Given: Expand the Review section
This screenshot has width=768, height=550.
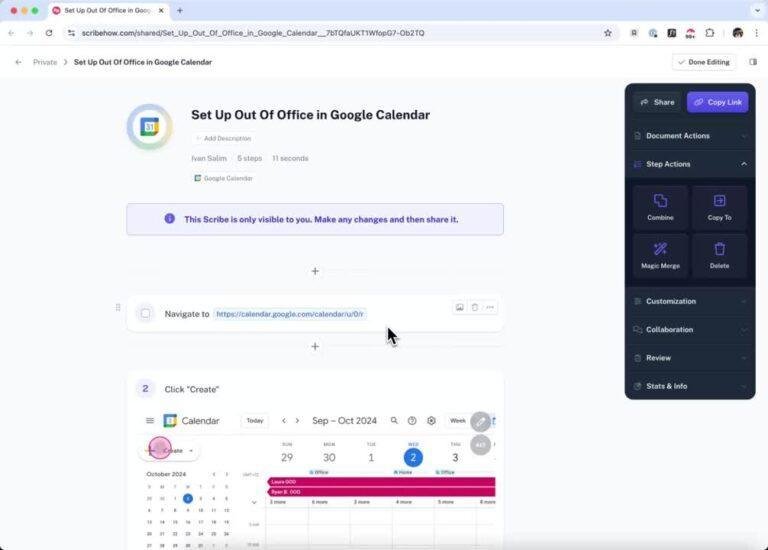Looking at the screenshot, I should [x=690, y=358].
